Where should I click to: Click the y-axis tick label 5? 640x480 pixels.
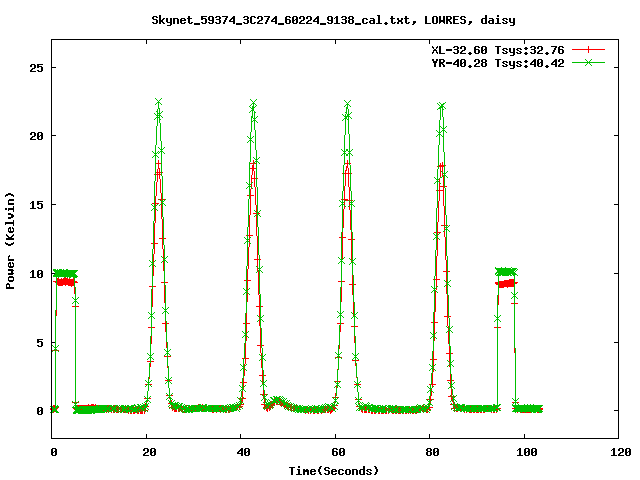pos(40,343)
